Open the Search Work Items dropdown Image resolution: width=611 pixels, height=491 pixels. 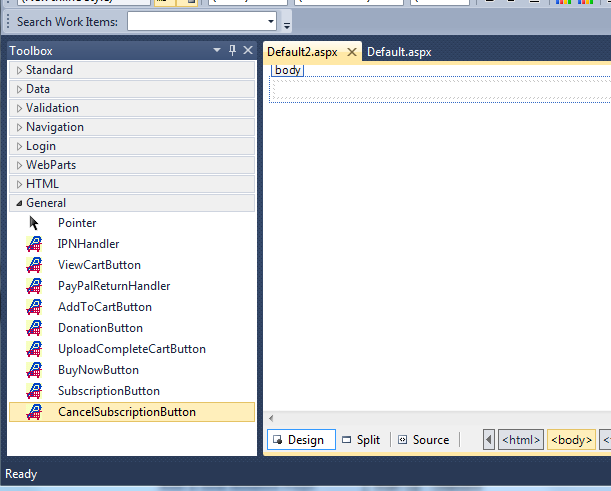271,21
